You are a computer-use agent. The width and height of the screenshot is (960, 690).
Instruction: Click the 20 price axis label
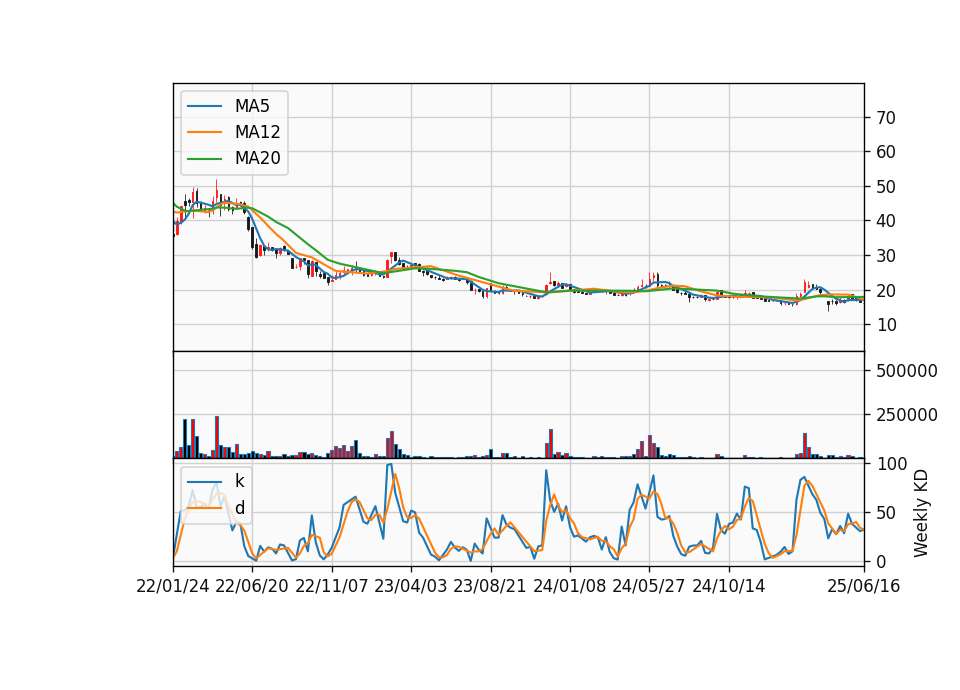click(x=886, y=291)
